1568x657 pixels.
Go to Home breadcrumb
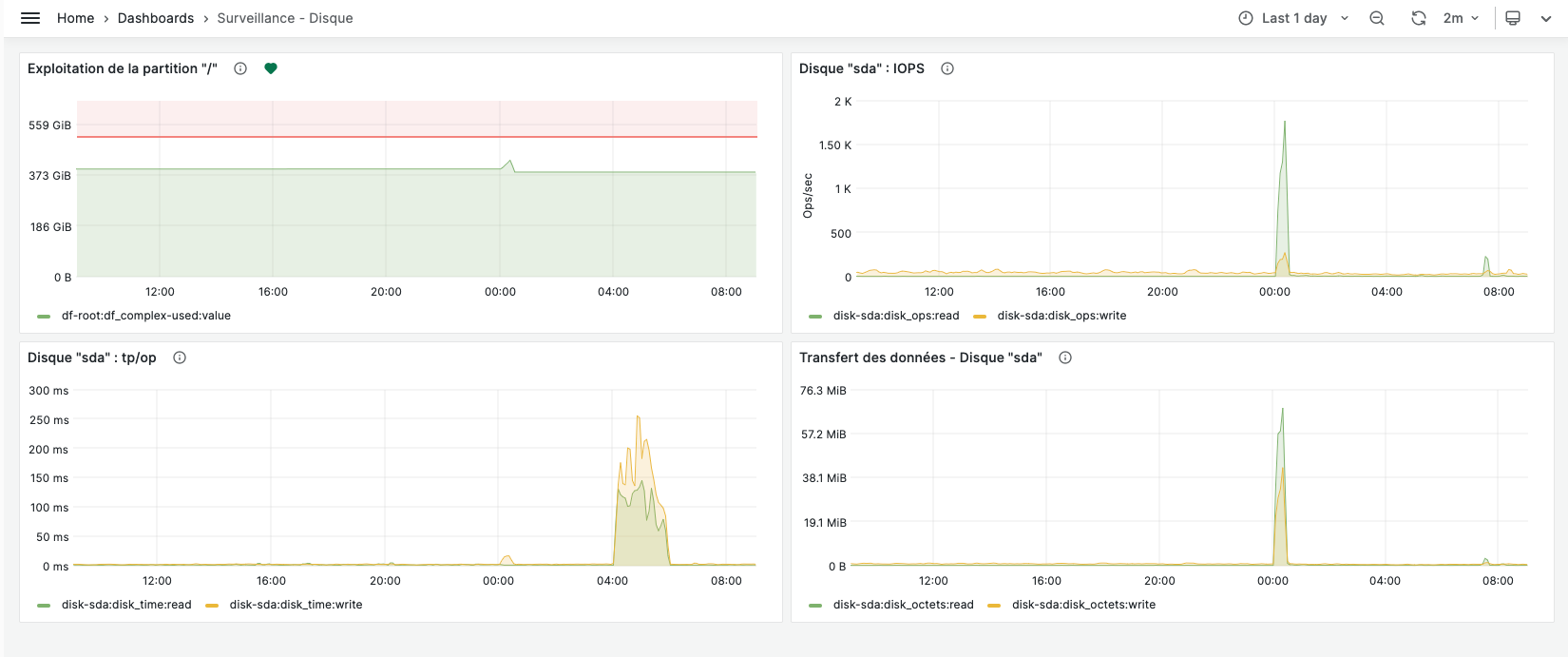tap(75, 18)
